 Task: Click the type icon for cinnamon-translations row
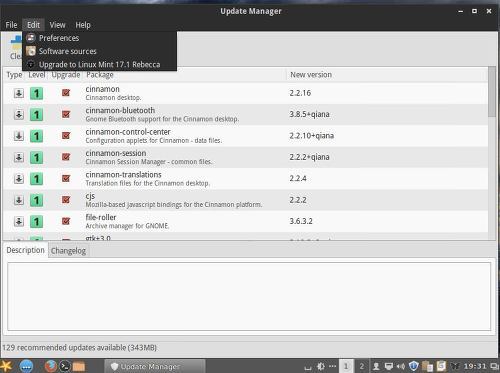click(19, 178)
